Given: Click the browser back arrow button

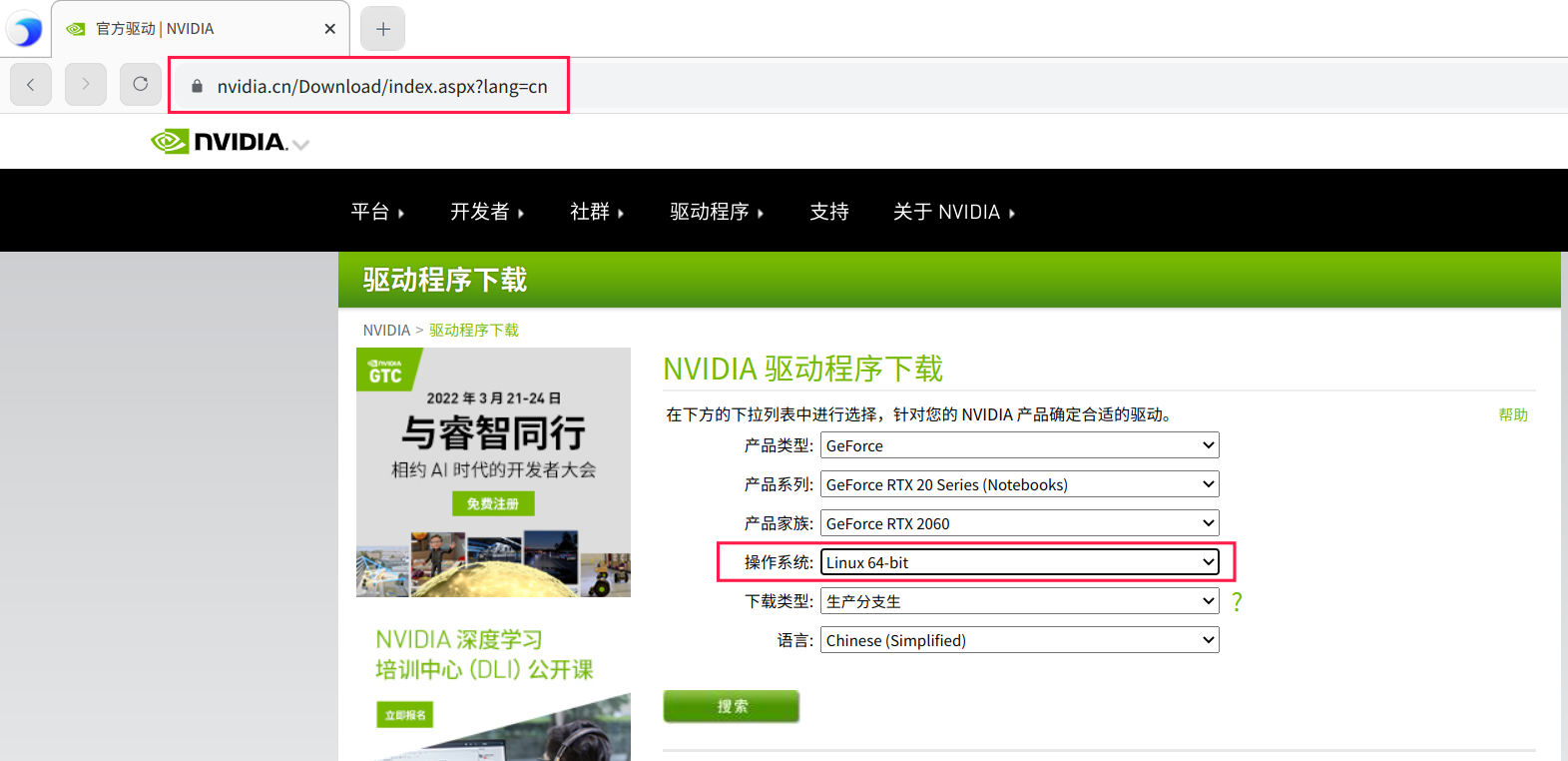Looking at the screenshot, I should (x=31, y=85).
